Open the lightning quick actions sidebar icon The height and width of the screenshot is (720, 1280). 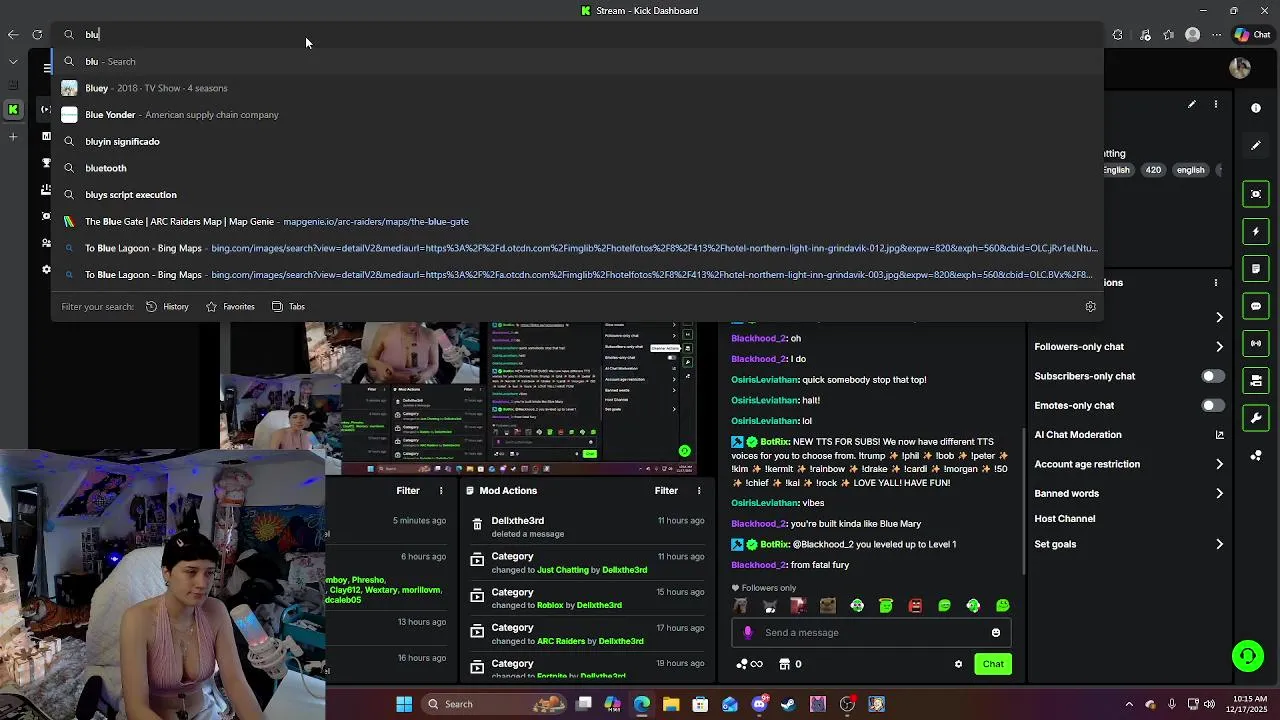click(x=1256, y=231)
